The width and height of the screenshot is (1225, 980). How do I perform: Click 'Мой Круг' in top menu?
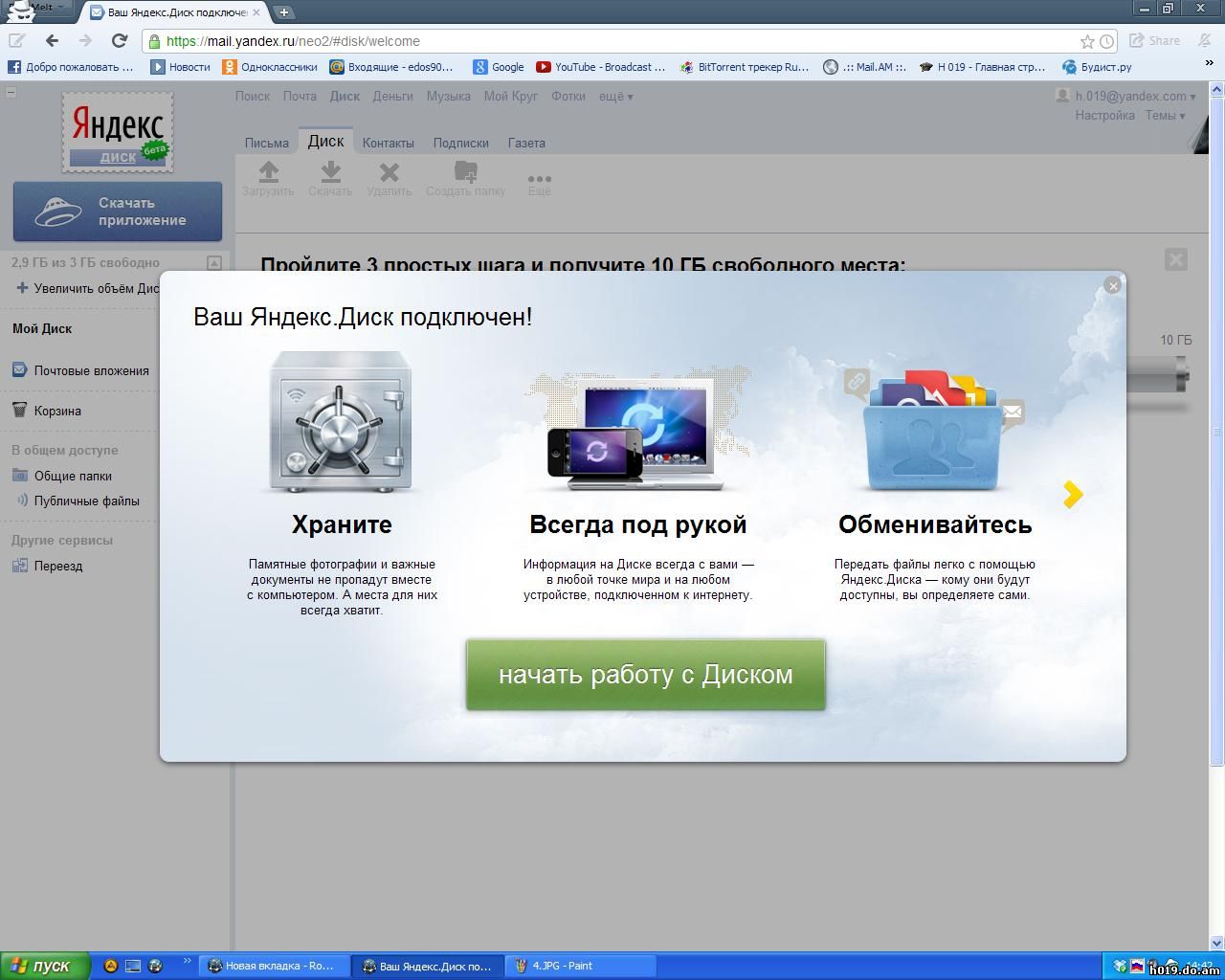click(510, 96)
